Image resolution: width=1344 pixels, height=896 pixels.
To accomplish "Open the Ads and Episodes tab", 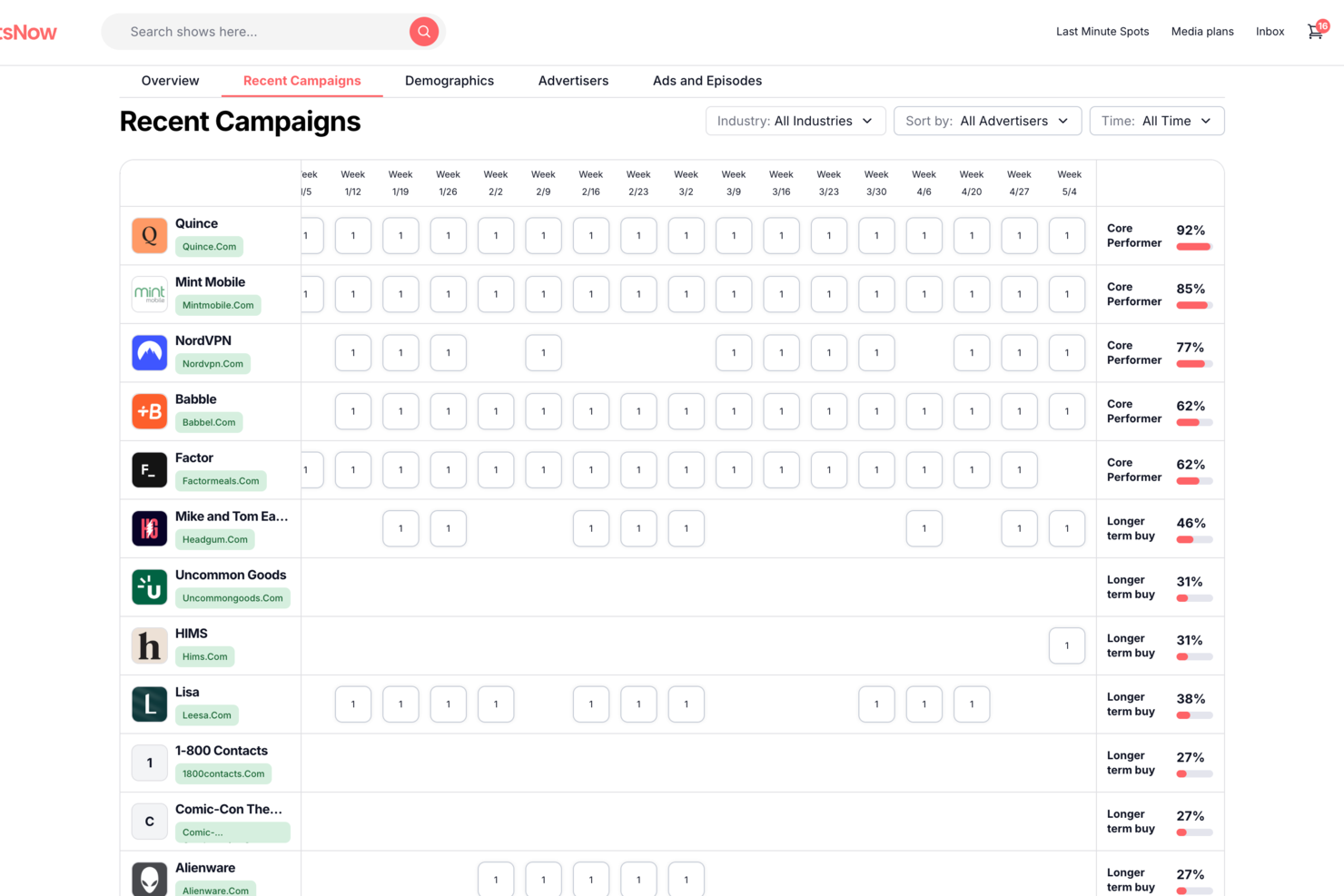I will [707, 81].
